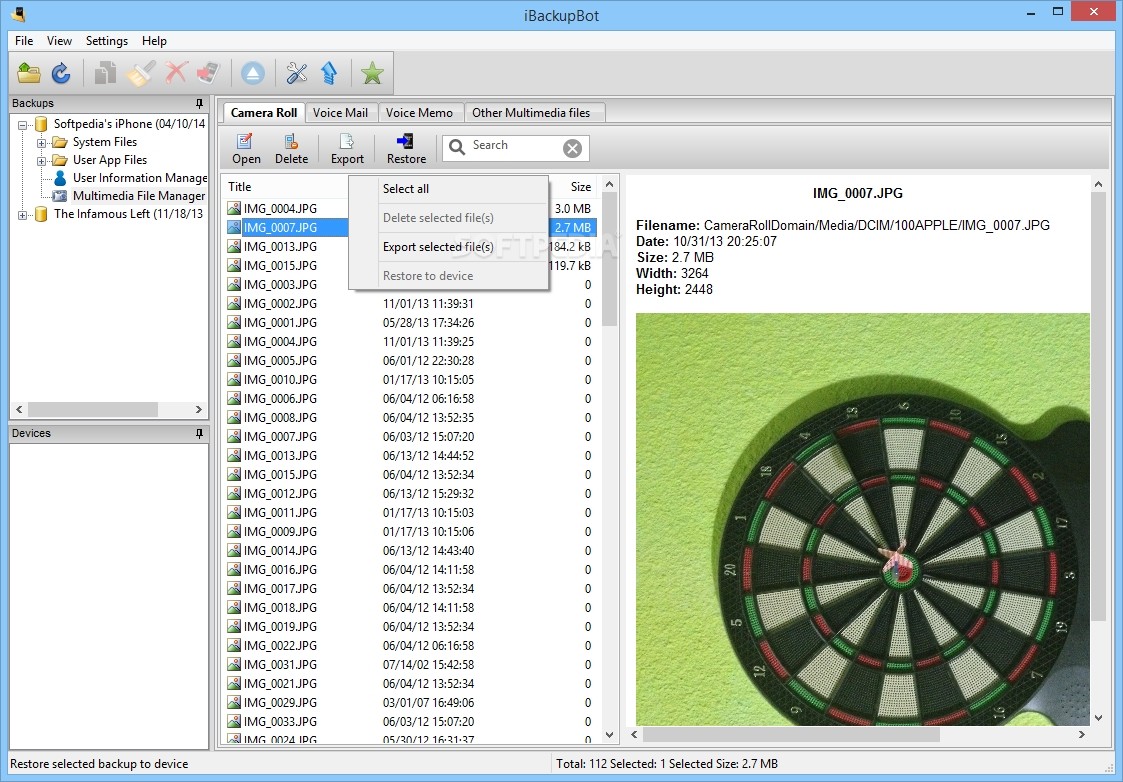Open the View menu
The height and width of the screenshot is (782, 1123).
(x=59, y=41)
